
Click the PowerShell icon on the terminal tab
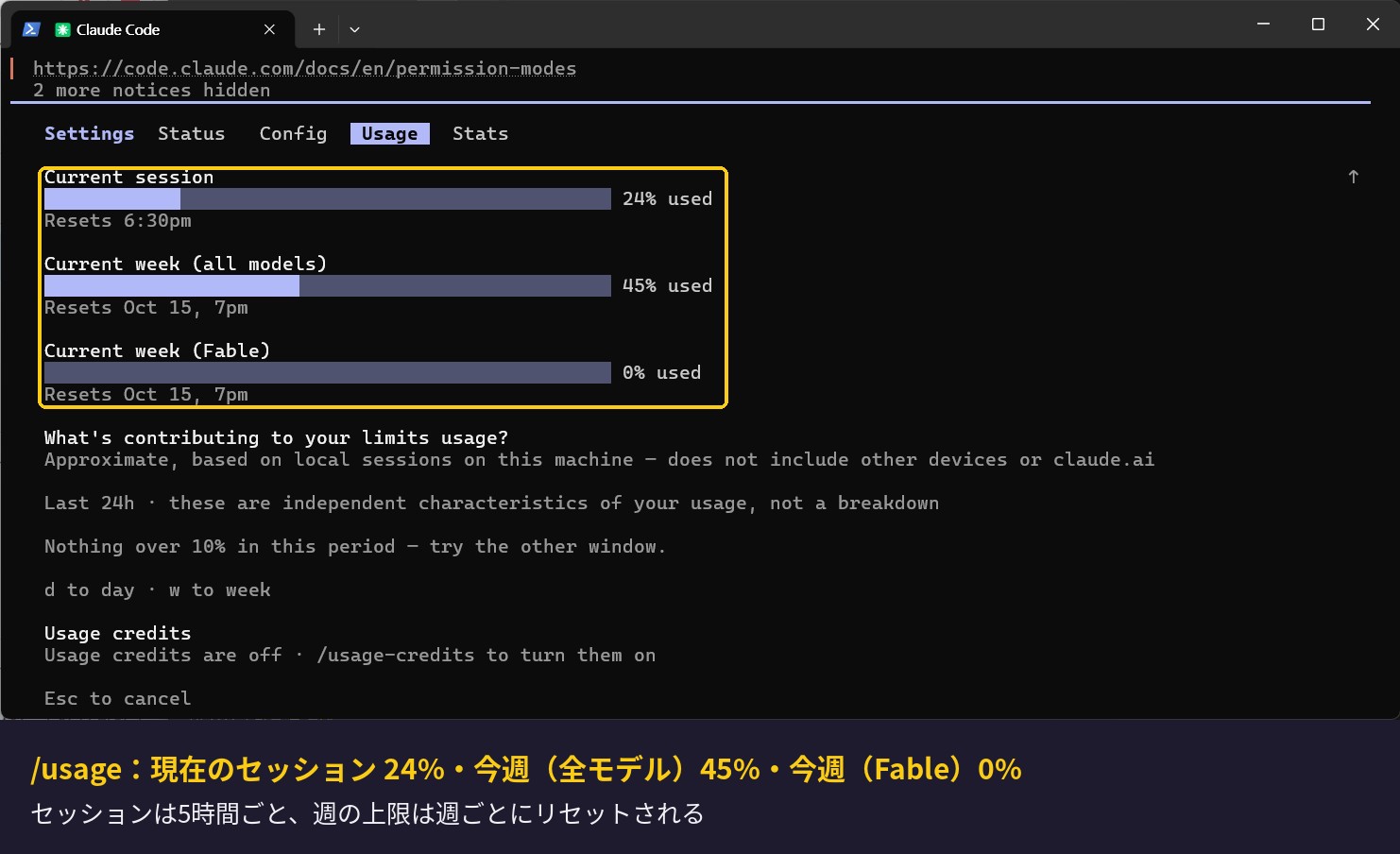coord(31,29)
